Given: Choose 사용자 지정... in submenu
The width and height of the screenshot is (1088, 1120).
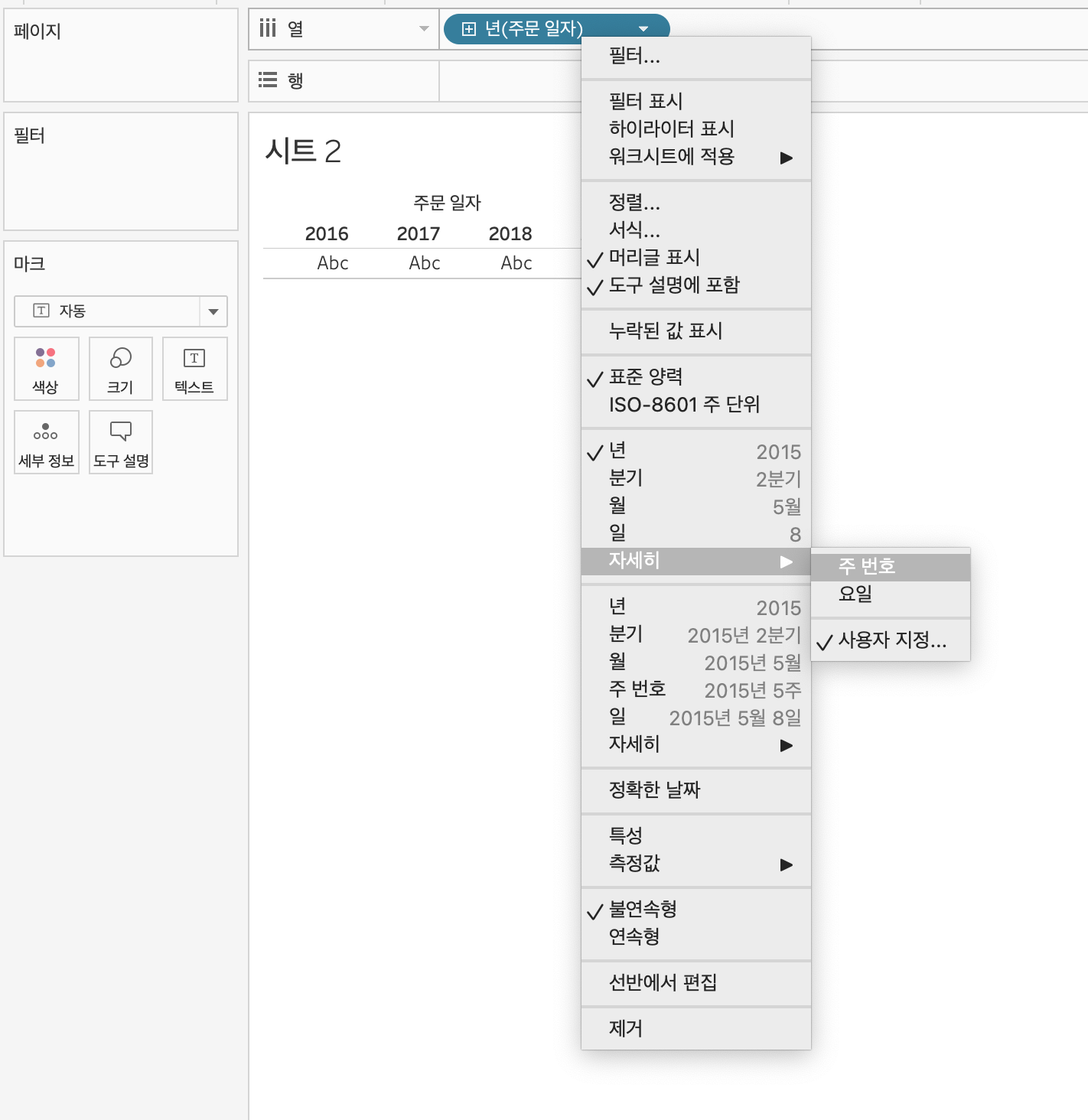Looking at the screenshot, I should [891, 640].
